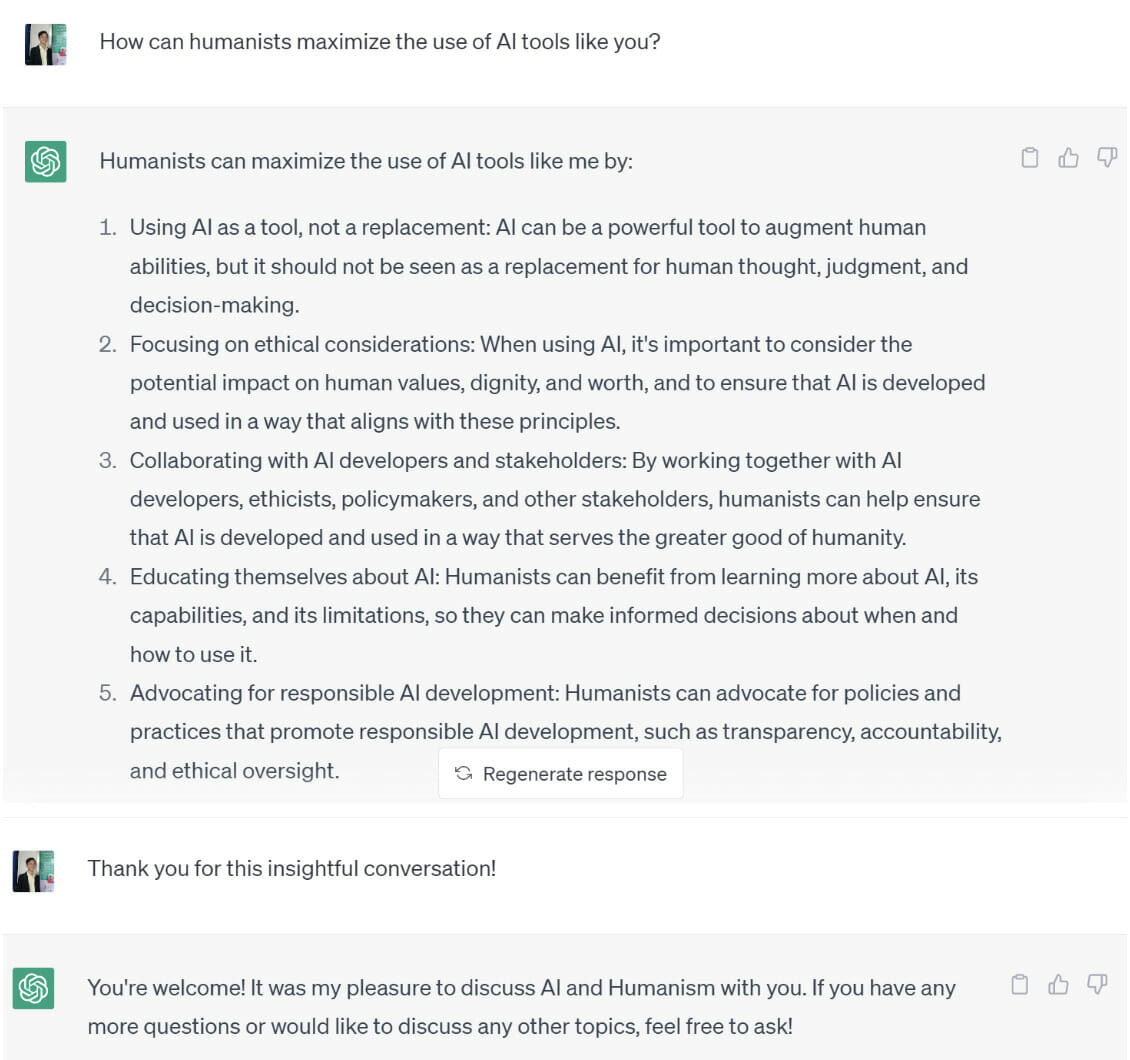Copy the first AI response via clipboard icon
This screenshot has height=1060, width=1130.
[1030, 158]
